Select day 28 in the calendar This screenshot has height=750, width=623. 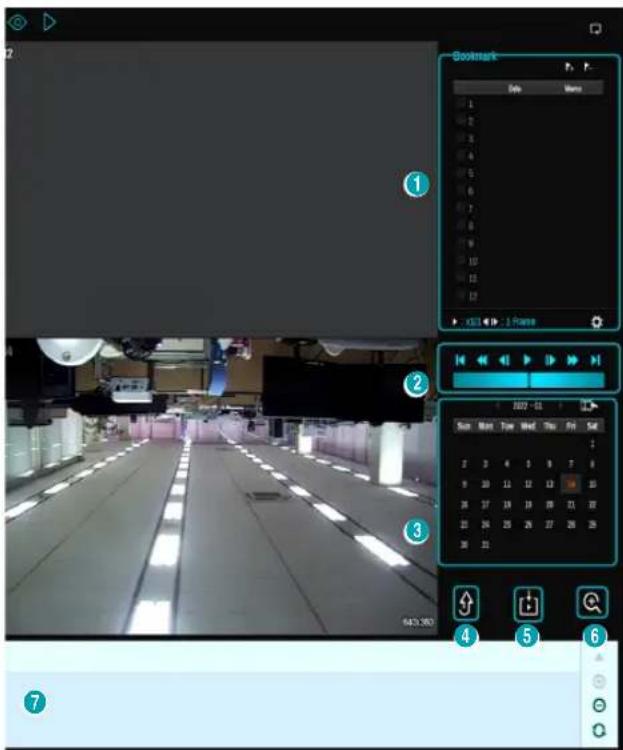[571, 524]
